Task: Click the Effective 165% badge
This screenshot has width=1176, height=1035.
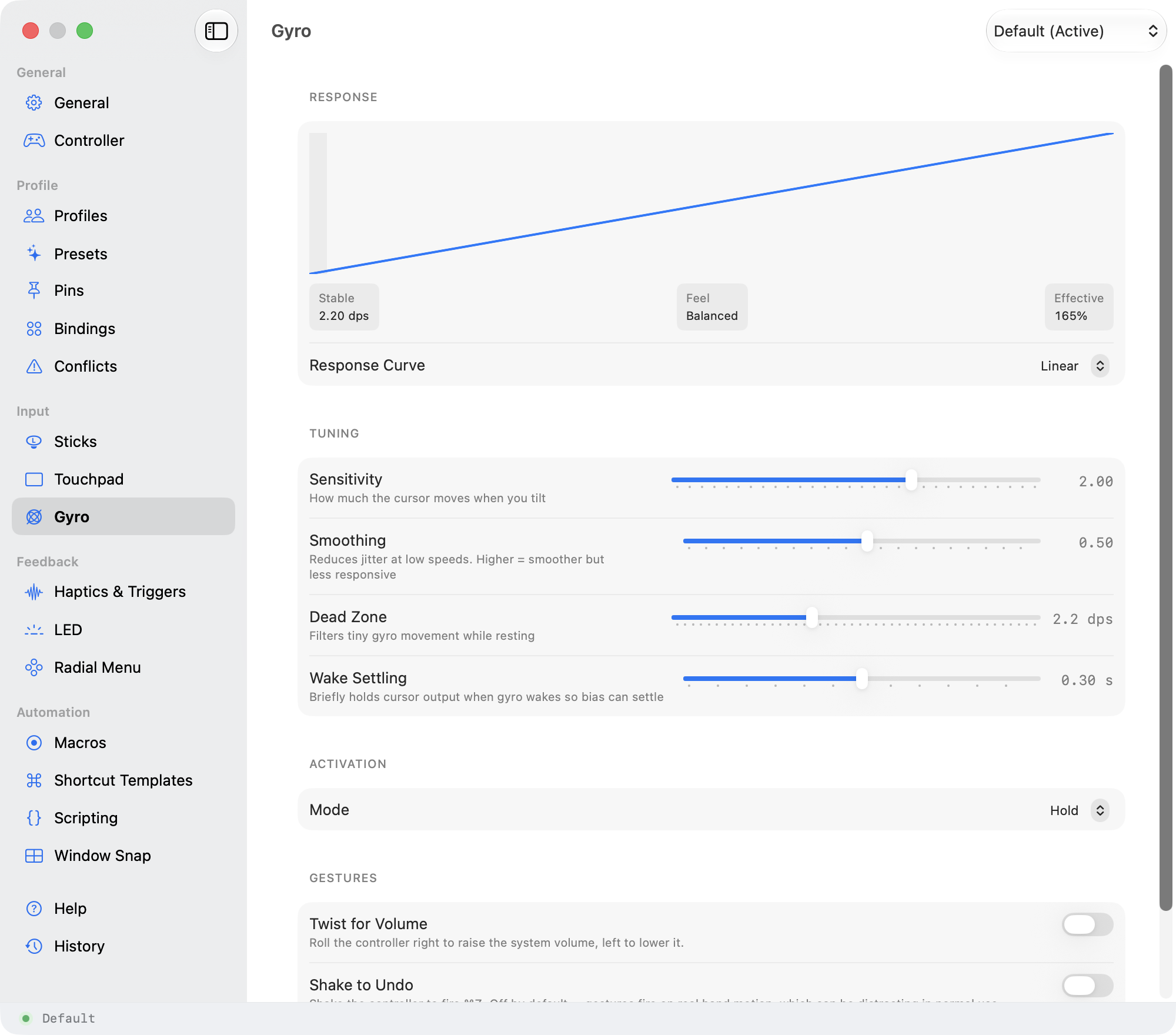Action: coord(1079,307)
